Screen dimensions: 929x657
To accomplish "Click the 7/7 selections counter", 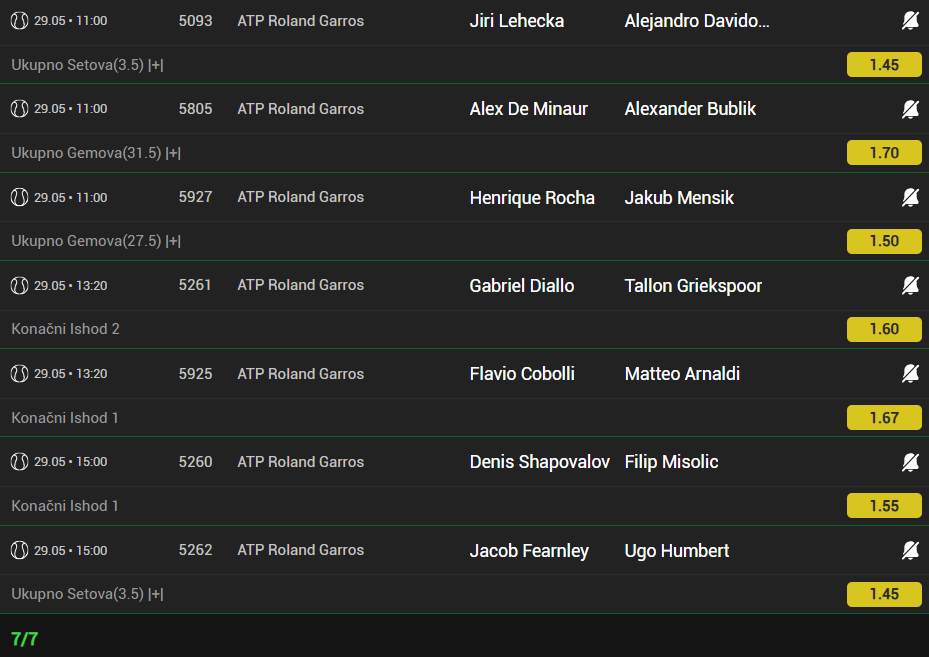I will [24, 639].
